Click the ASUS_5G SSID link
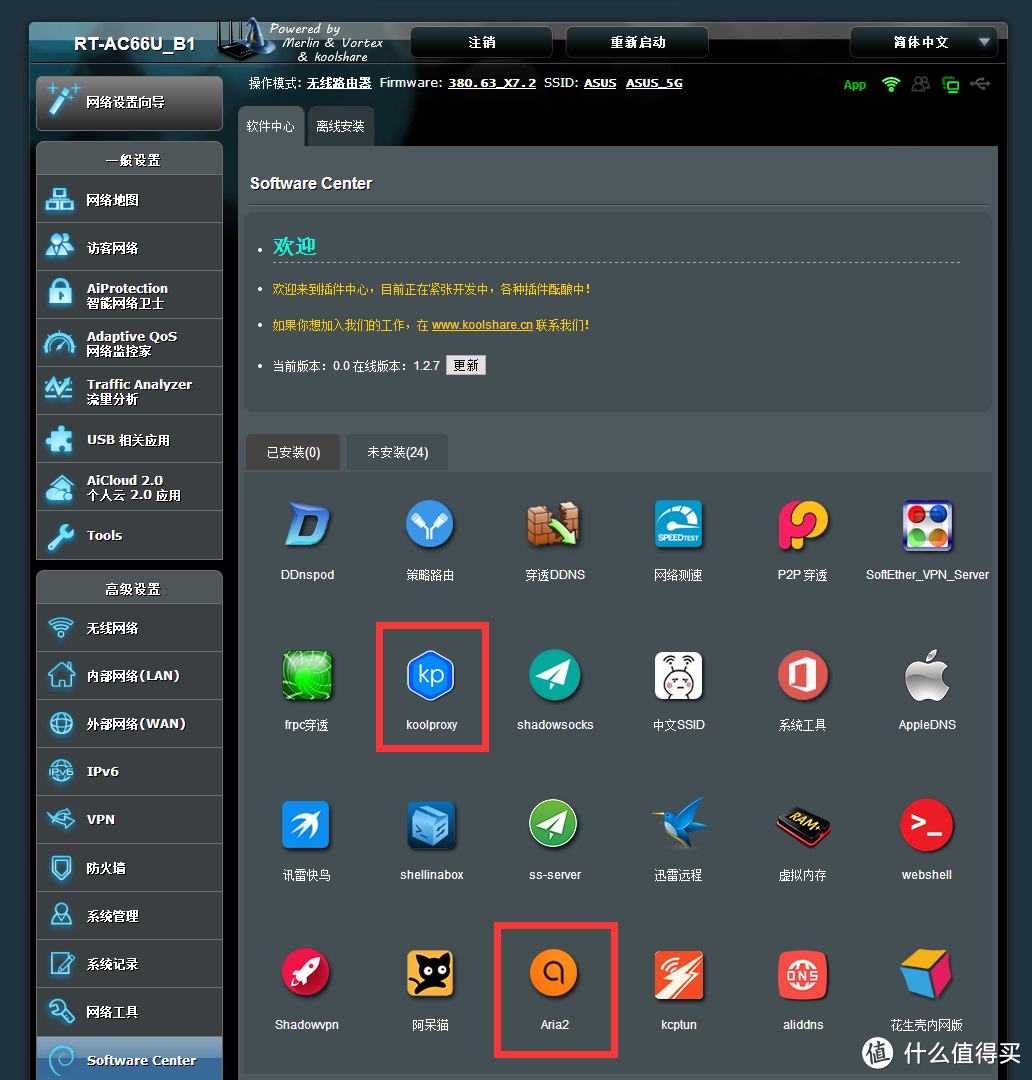This screenshot has width=1032, height=1080. pos(654,83)
